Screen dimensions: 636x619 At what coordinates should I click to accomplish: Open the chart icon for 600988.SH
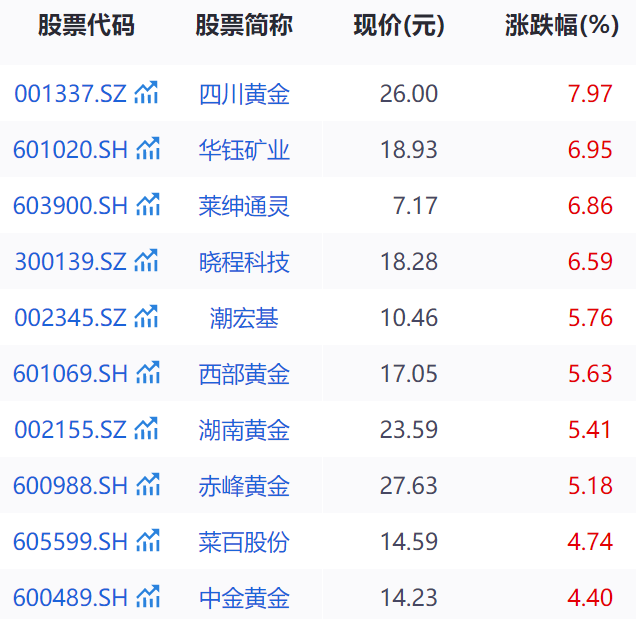click(x=148, y=486)
